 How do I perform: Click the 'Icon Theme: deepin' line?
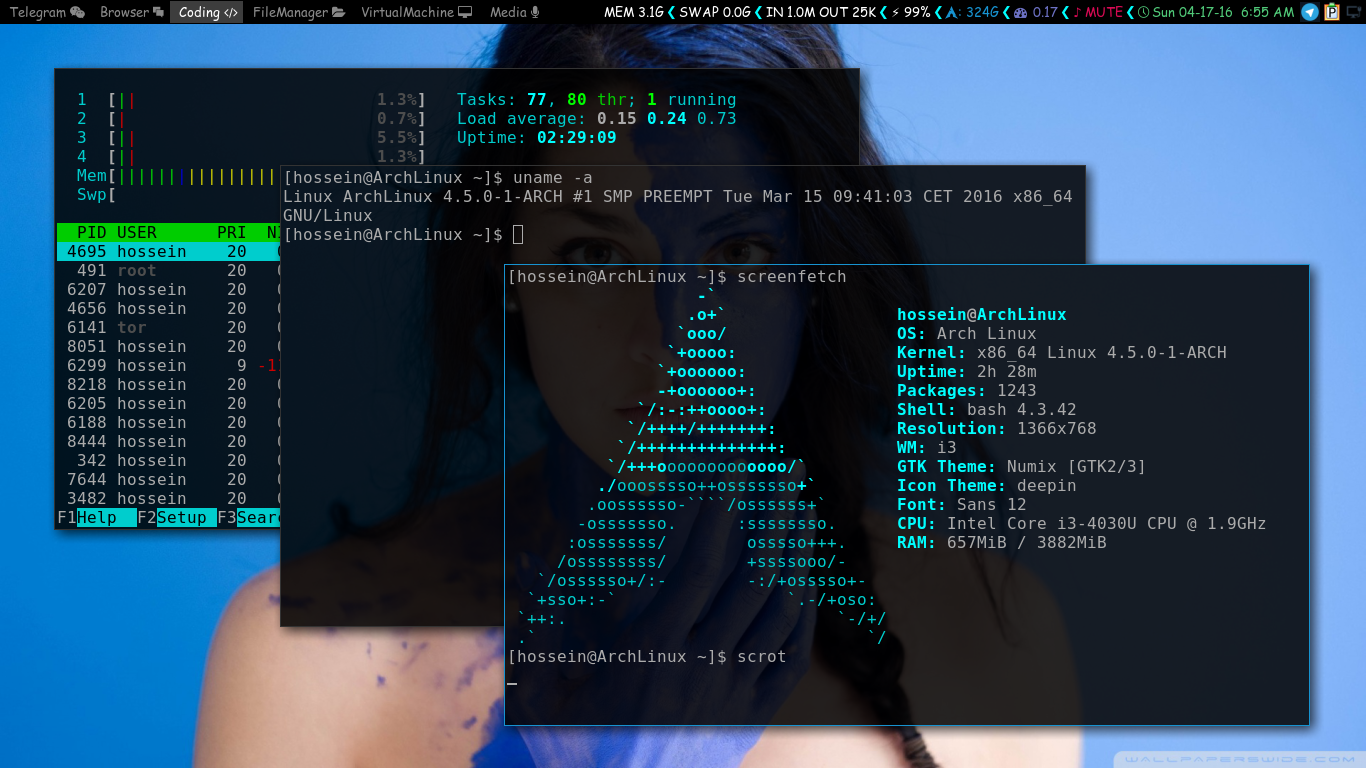987,486
